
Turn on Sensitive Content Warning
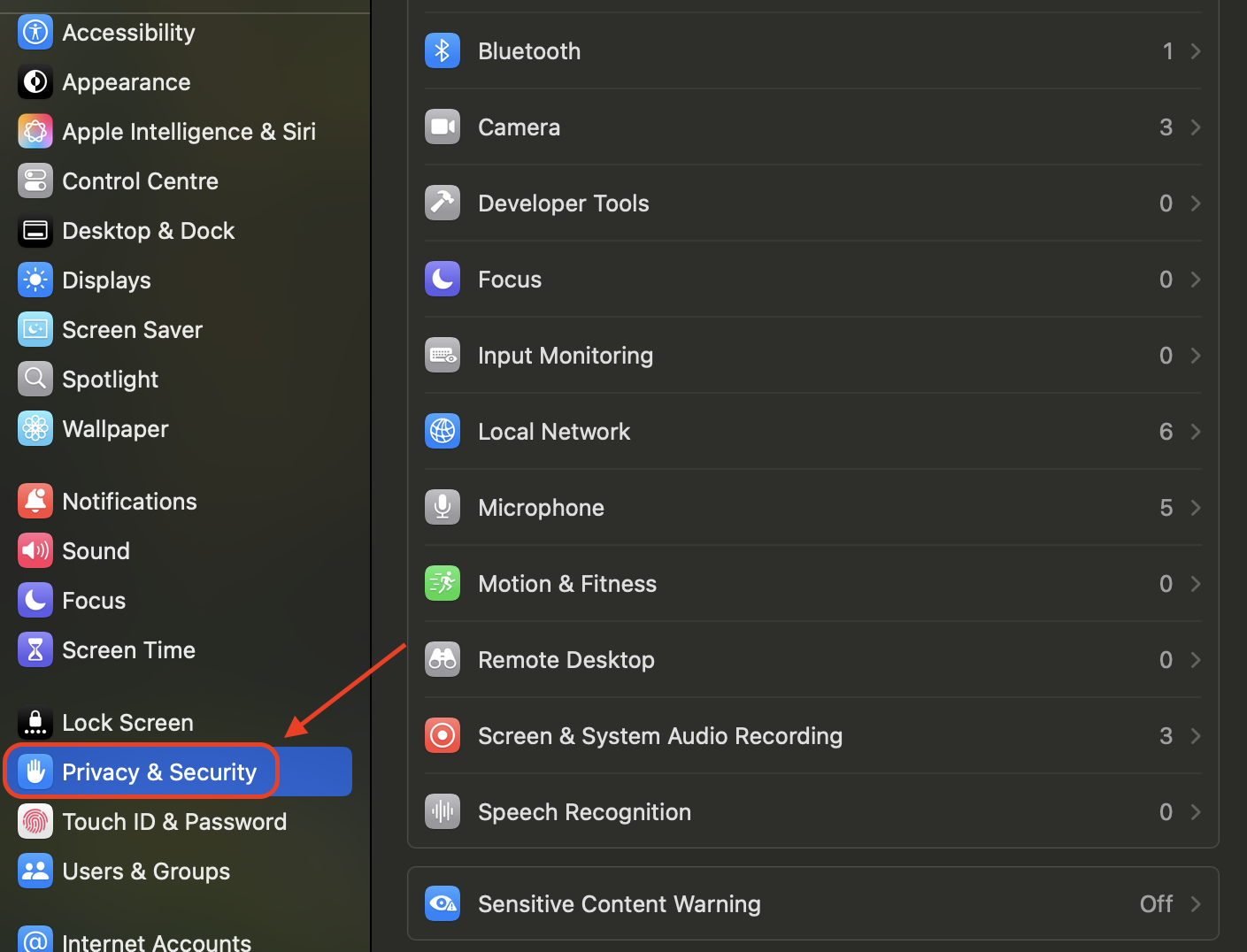[x=812, y=903]
